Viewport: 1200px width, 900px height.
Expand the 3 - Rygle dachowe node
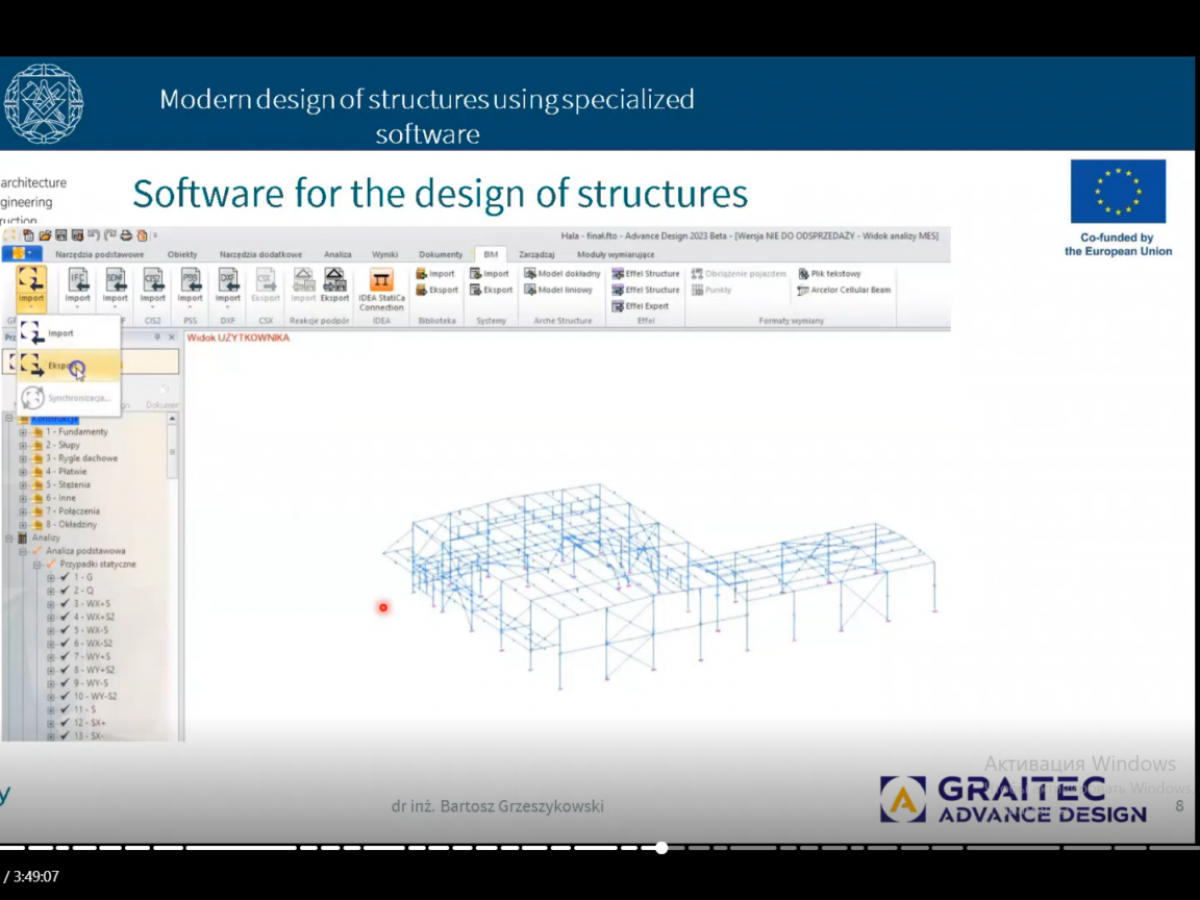click(23, 458)
